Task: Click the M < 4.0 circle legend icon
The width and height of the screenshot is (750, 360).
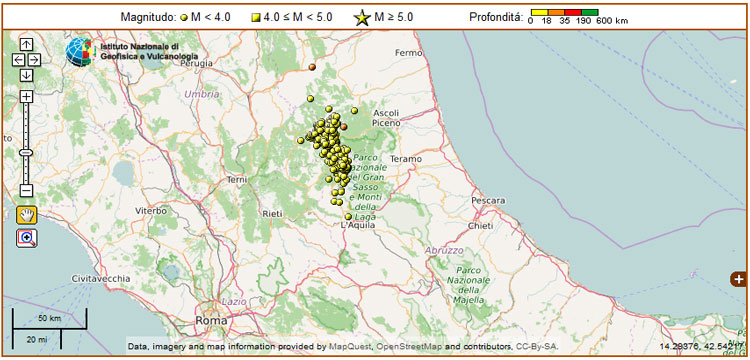Action: pos(184,18)
